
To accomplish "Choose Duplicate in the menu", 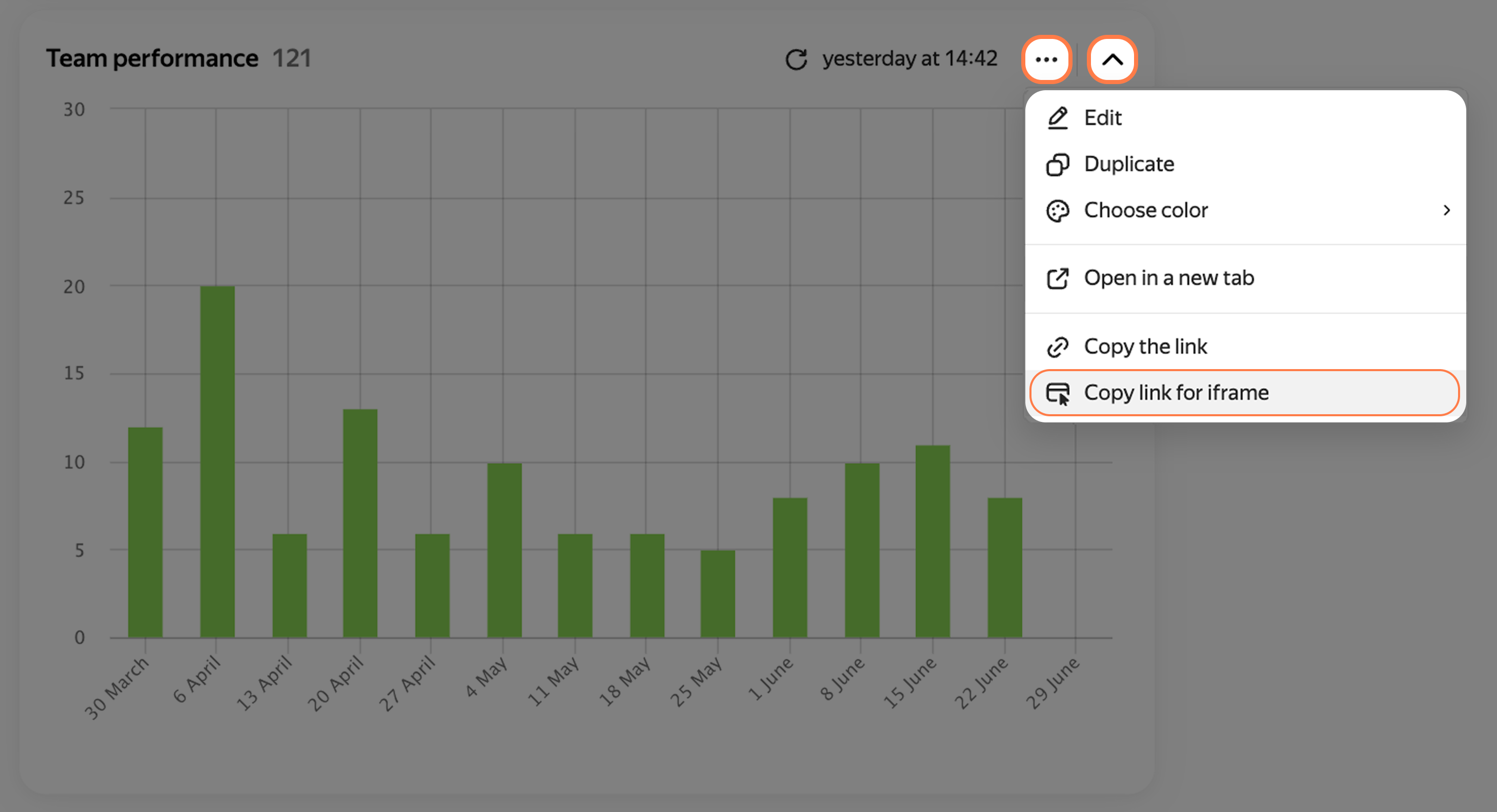I will point(1245,165).
